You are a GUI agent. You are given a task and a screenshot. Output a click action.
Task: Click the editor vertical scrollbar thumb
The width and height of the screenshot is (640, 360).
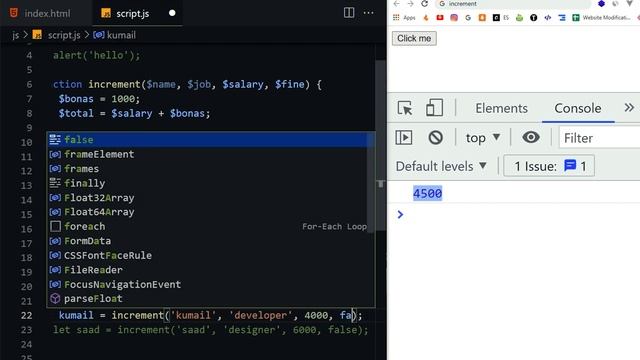click(x=380, y=145)
